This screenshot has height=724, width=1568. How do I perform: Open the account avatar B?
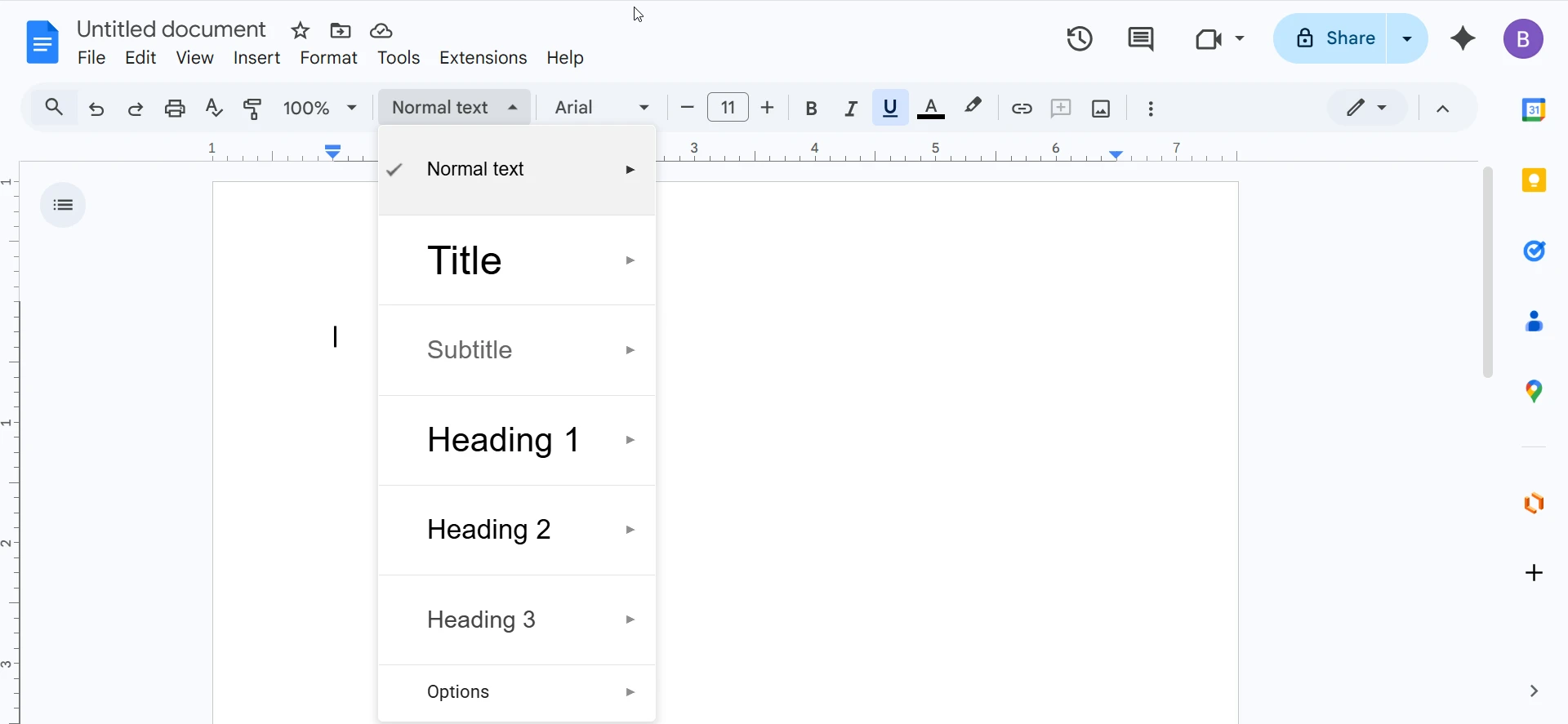click(1523, 39)
